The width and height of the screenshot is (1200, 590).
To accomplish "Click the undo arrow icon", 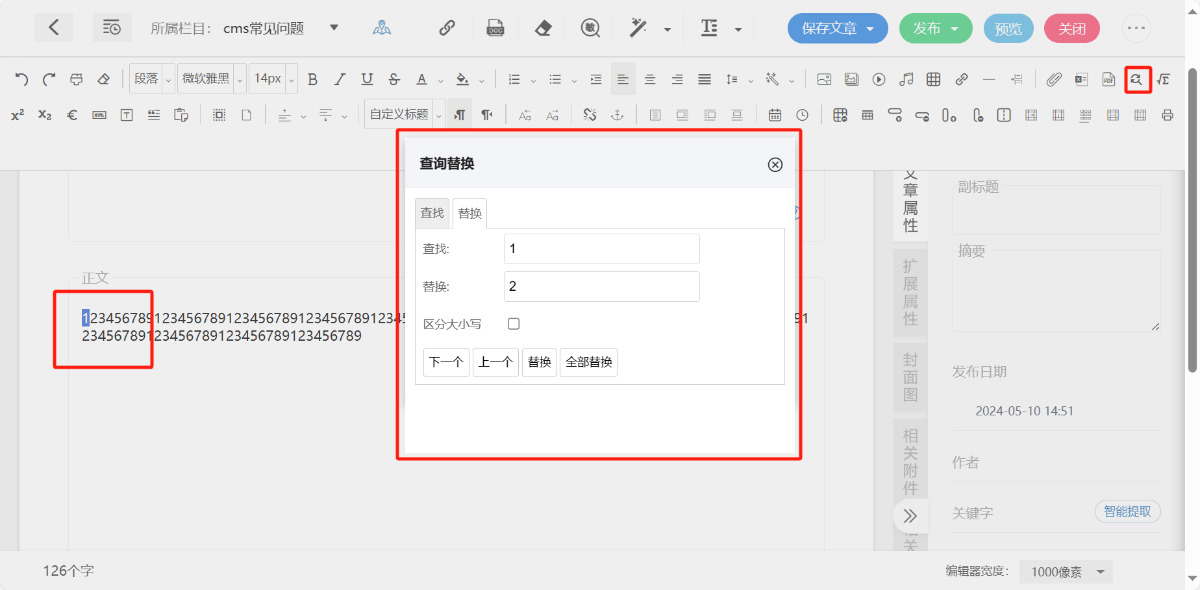I will (21, 79).
